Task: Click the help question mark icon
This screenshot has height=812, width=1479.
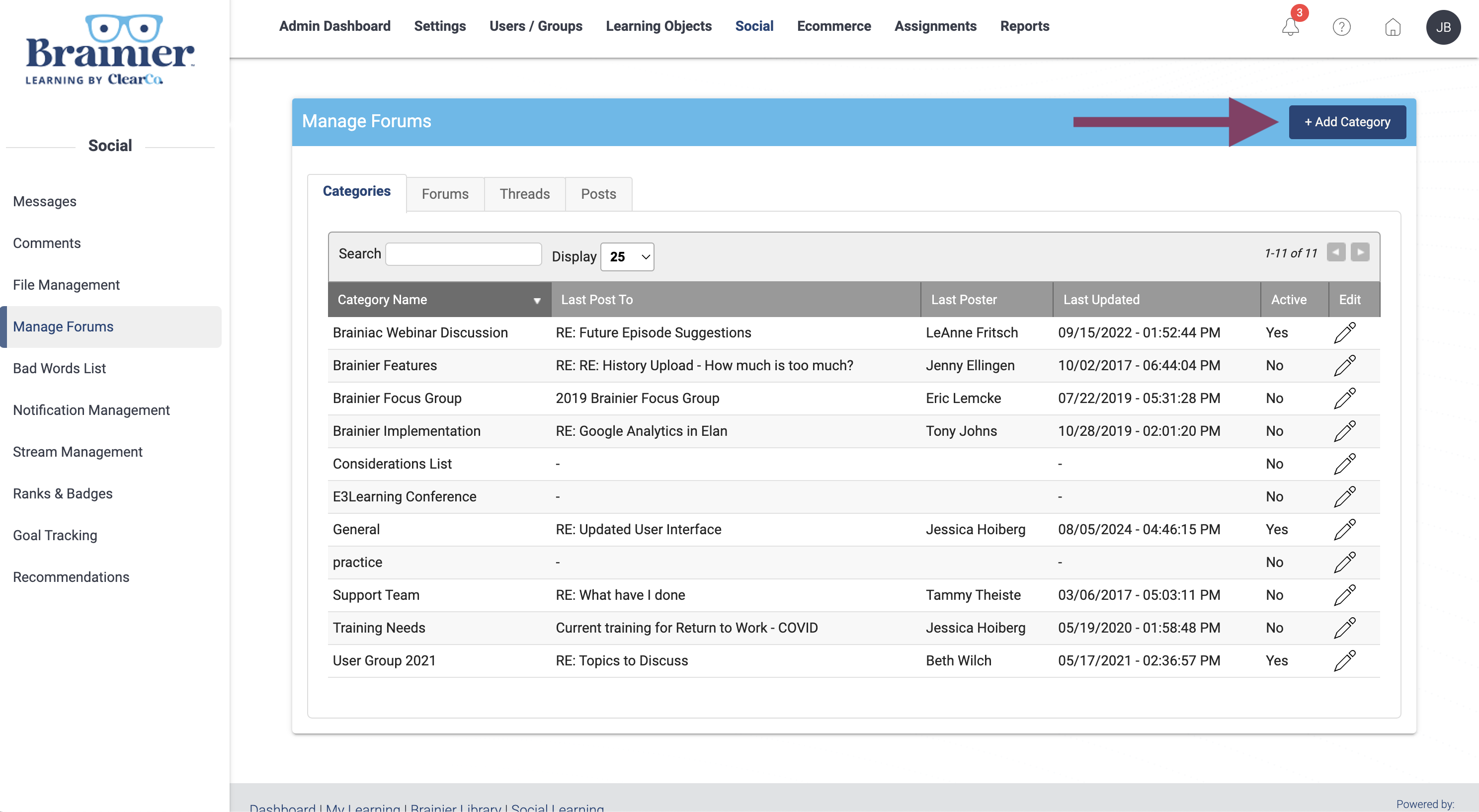Action: pos(1341,27)
